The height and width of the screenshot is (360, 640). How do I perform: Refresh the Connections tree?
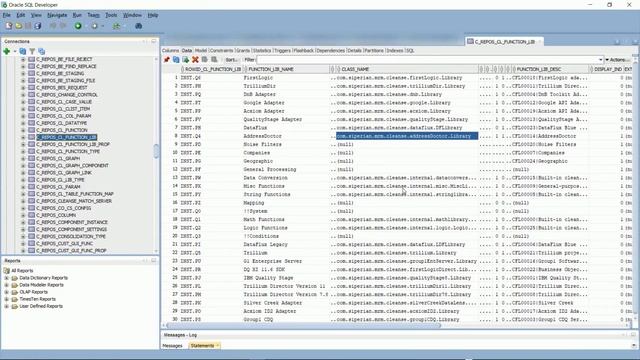(22, 51)
